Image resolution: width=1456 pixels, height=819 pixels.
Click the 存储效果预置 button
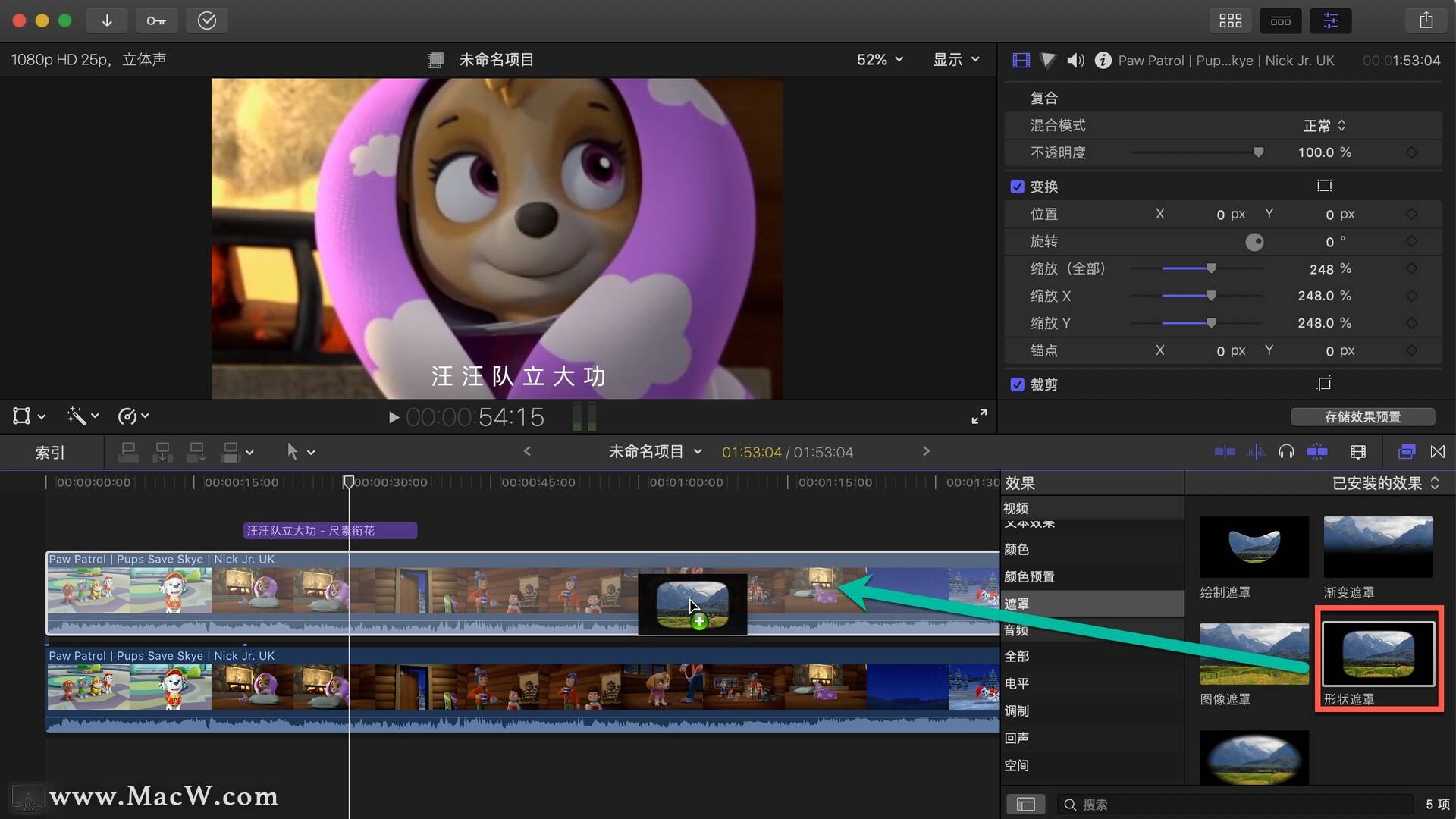(1363, 417)
